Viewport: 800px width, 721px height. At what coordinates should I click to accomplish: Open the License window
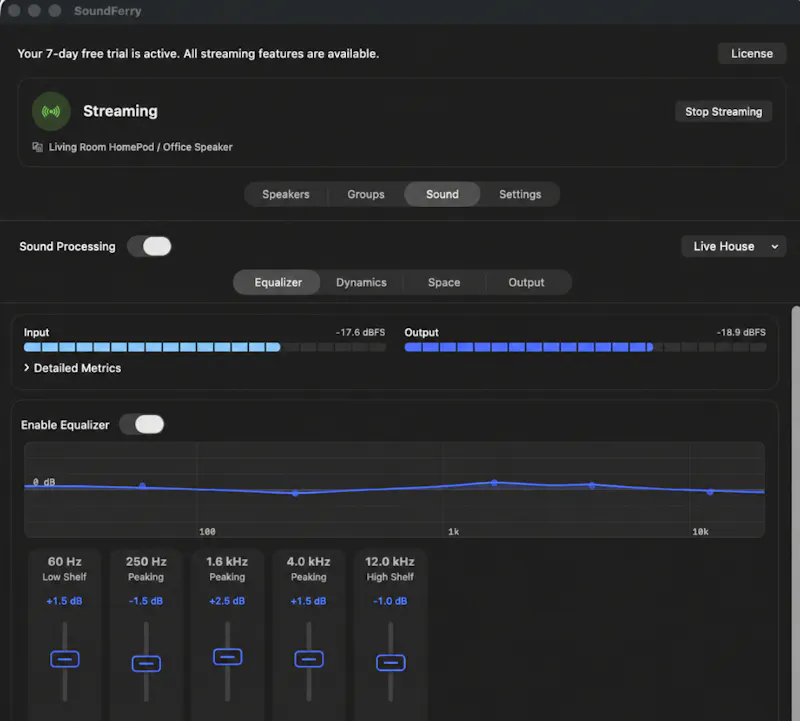tap(752, 54)
